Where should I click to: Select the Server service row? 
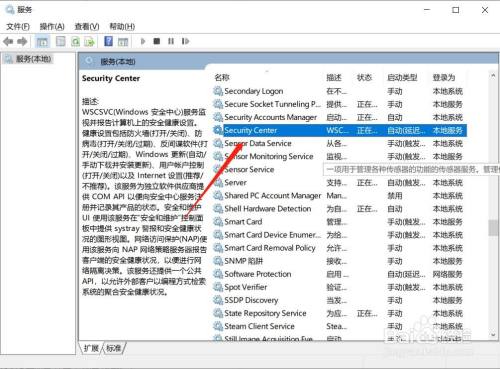pos(340,183)
